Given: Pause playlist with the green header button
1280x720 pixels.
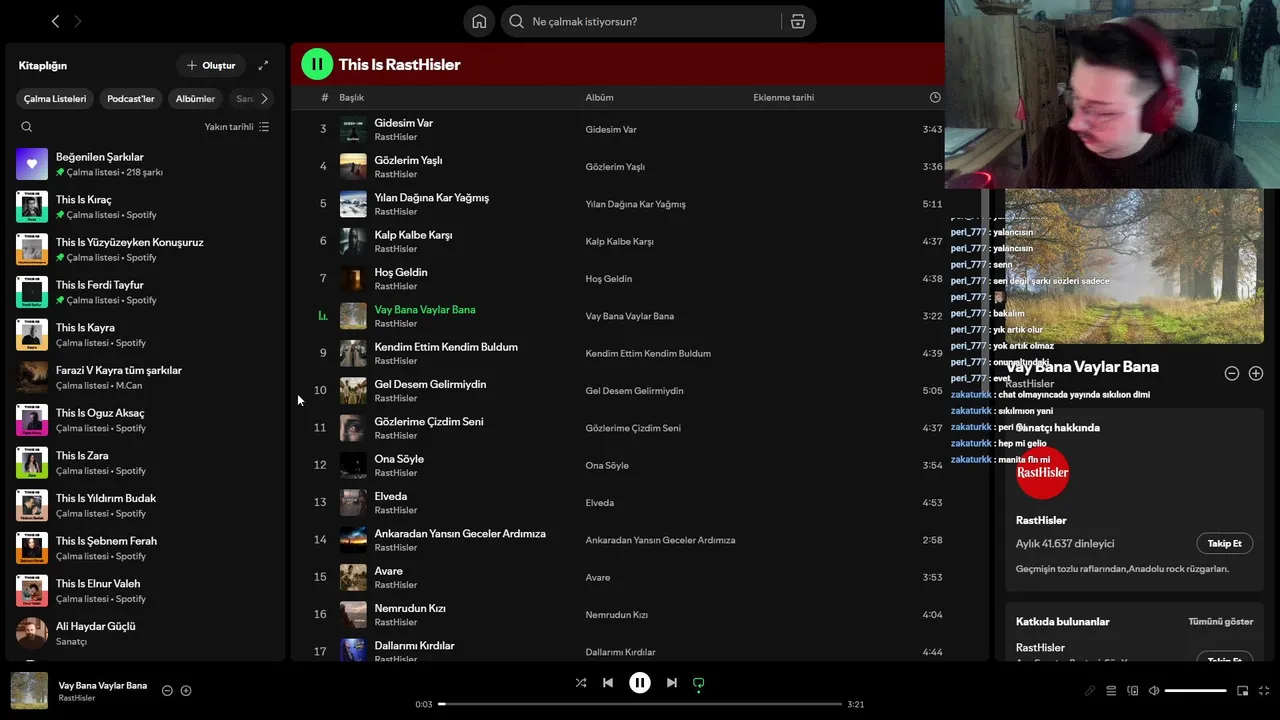Looking at the screenshot, I should pos(317,64).
